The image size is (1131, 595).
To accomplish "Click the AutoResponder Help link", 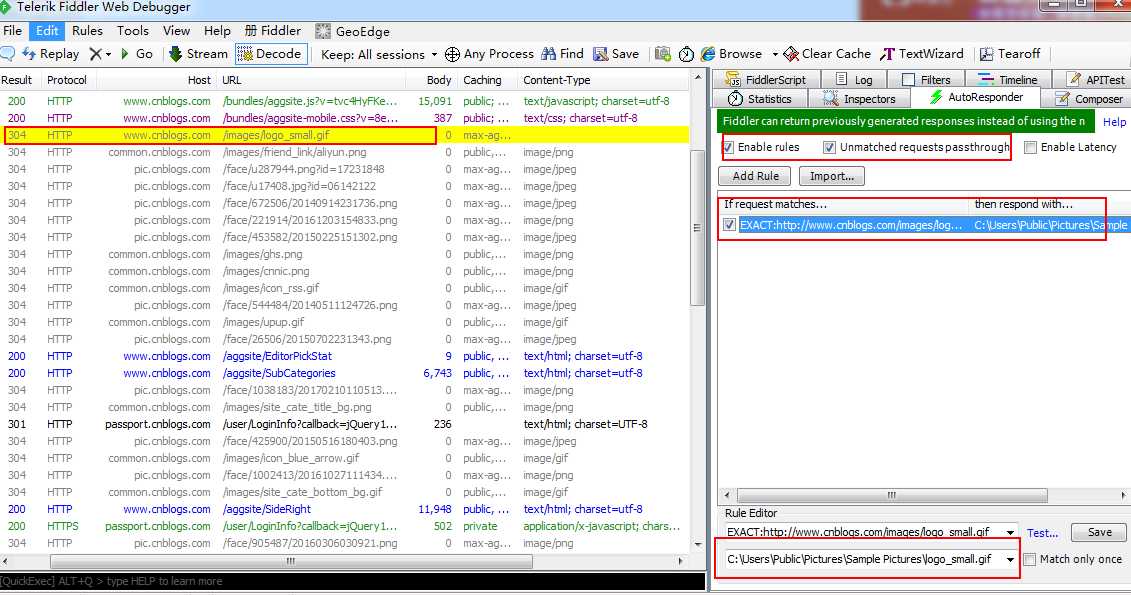I will pos(1114,122).
